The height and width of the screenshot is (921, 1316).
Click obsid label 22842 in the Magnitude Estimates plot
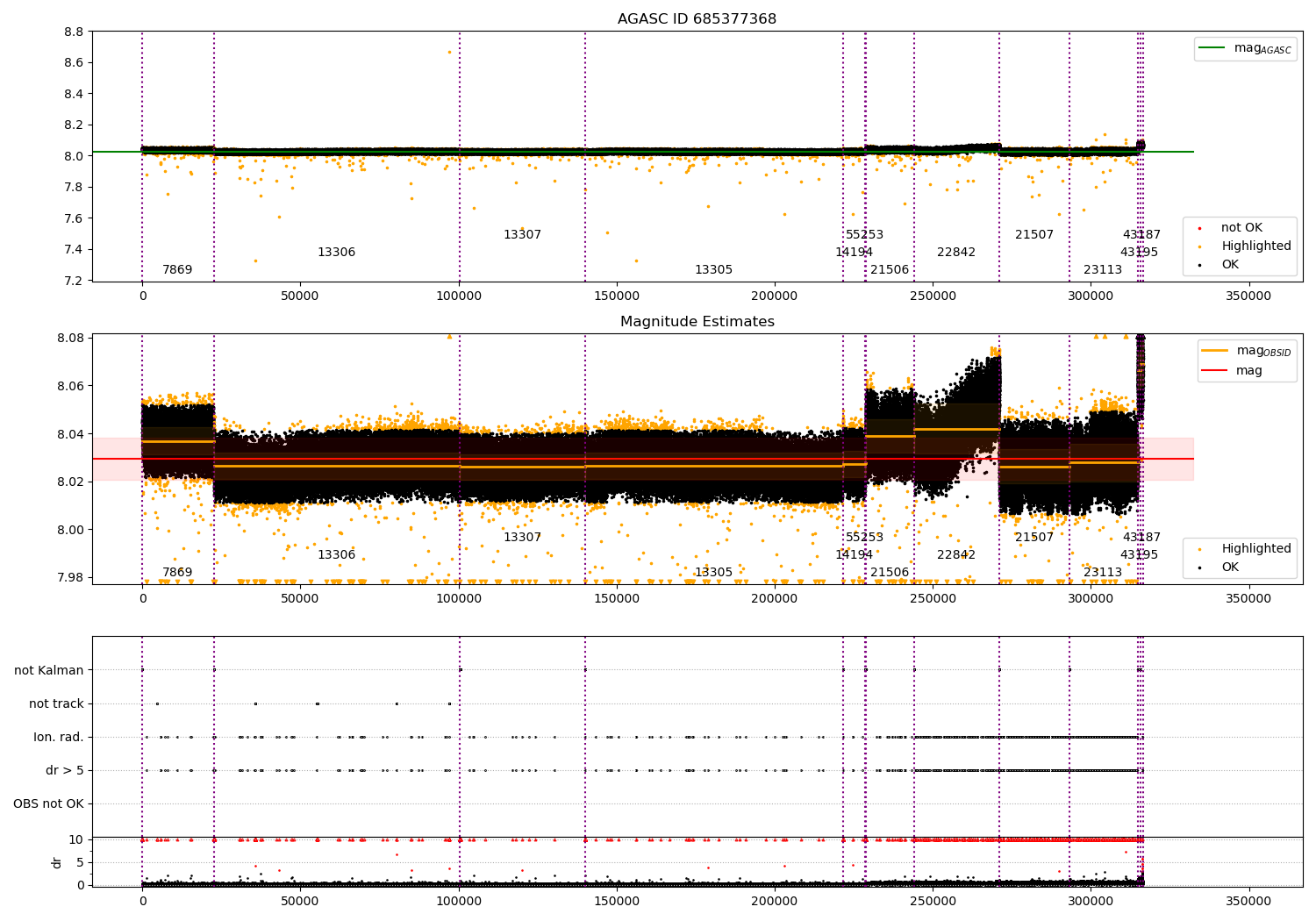point(956,555)
